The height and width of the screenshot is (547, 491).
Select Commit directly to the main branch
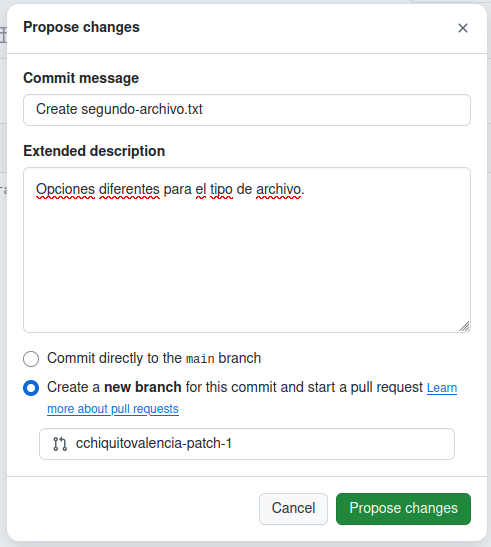pos(31,359)
